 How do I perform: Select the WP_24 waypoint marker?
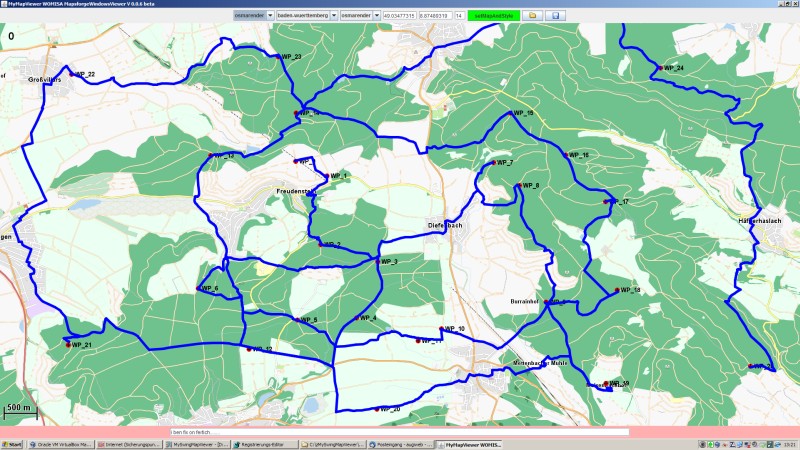660,68
